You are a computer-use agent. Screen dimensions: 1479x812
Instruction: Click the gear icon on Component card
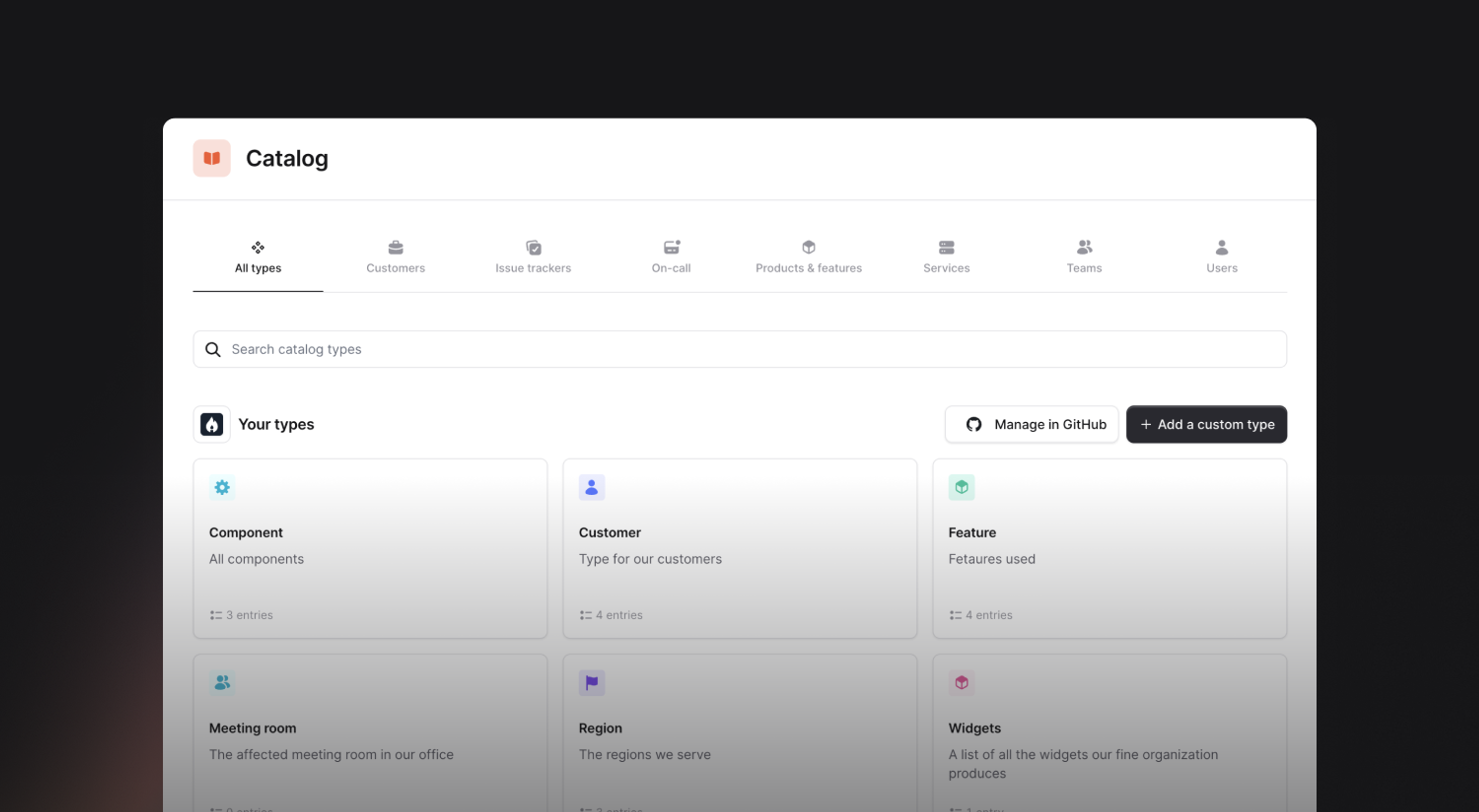tap(222, 487)
